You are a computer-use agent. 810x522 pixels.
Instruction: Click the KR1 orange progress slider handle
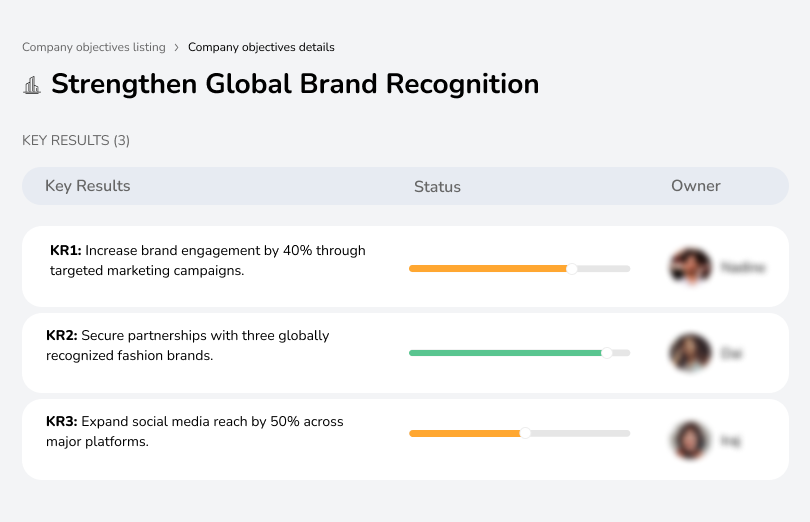click(x=572, y=268)
